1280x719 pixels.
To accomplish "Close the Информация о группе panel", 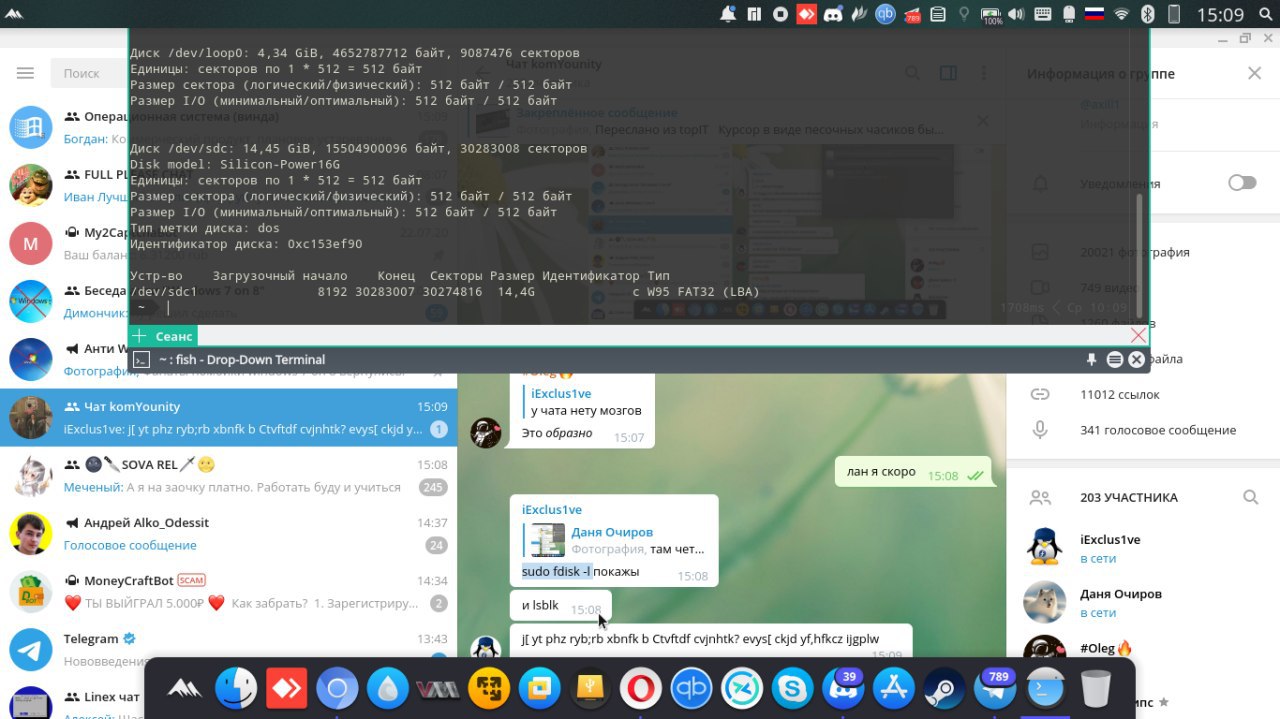I will [1254, 73].
